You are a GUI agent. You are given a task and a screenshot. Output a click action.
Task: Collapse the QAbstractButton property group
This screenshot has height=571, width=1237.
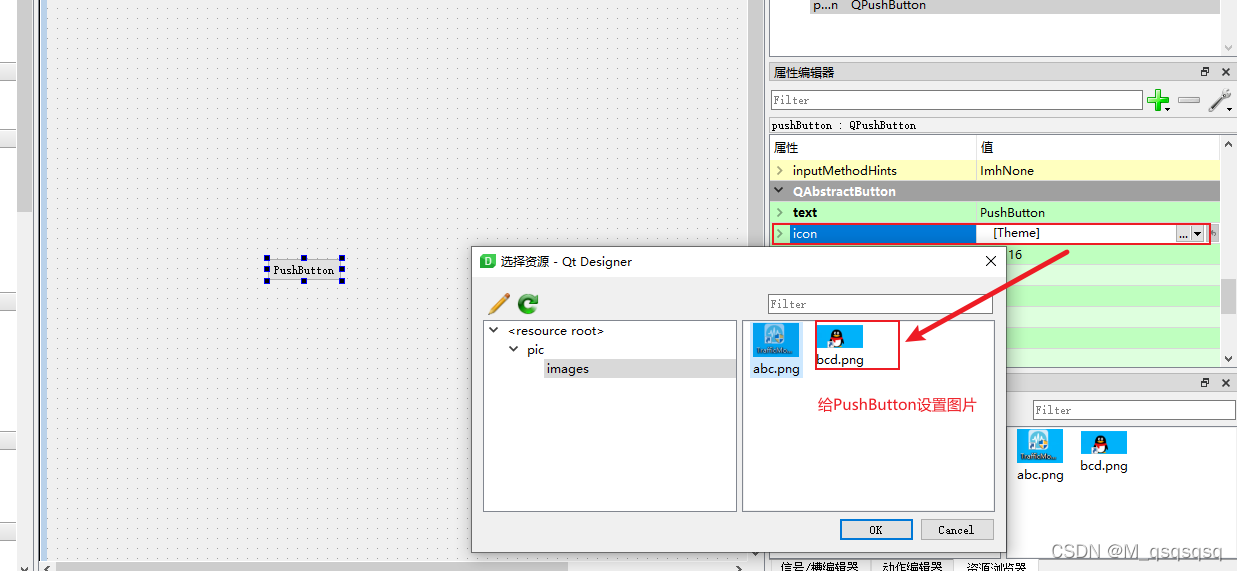click(x=779, y=191)
